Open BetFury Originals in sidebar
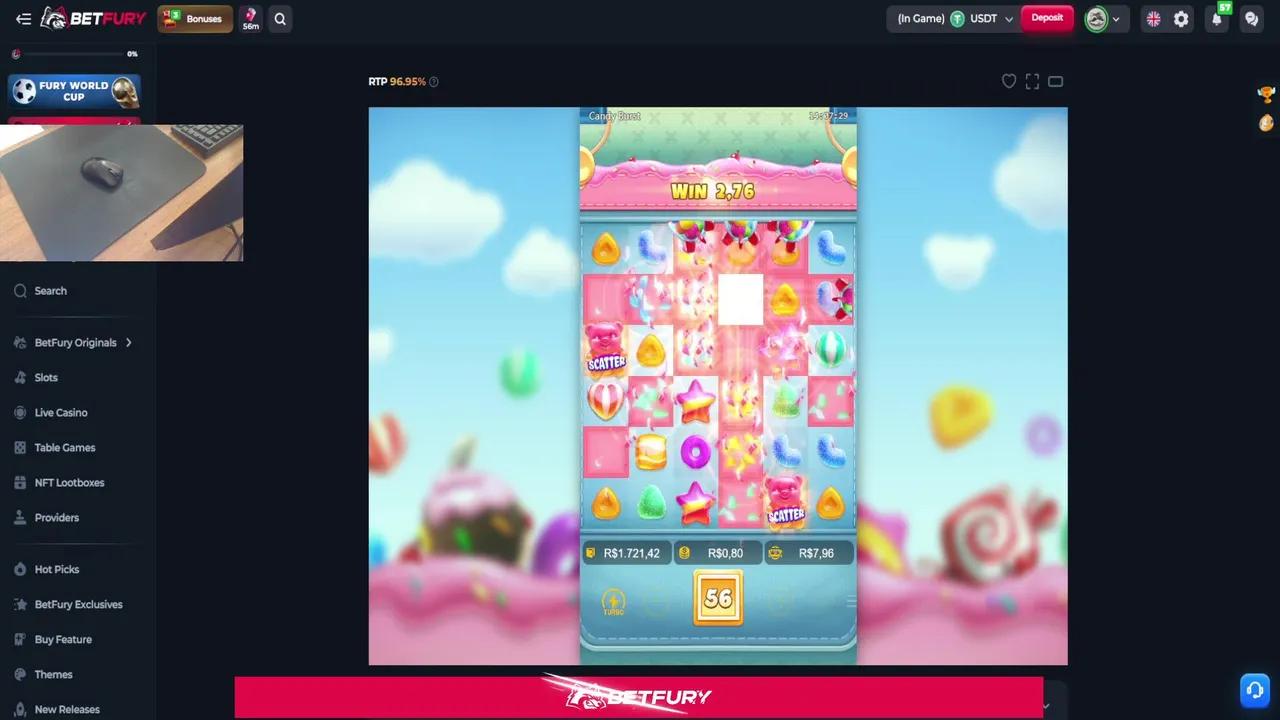Image resolution: width=1280 pixels, height=720 pixels. (75, 343)
